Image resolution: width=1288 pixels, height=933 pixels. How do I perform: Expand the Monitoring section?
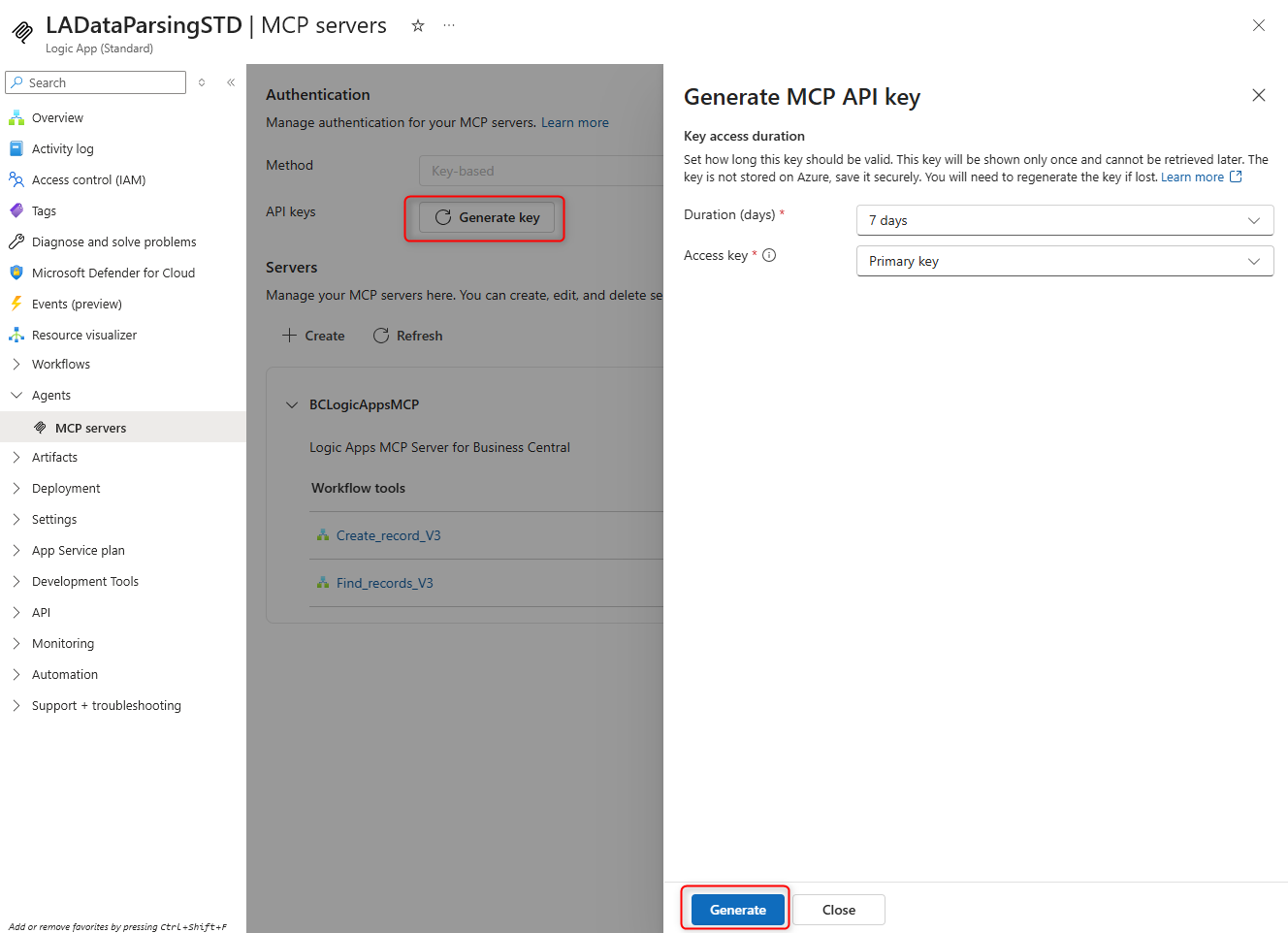point(62,644)
